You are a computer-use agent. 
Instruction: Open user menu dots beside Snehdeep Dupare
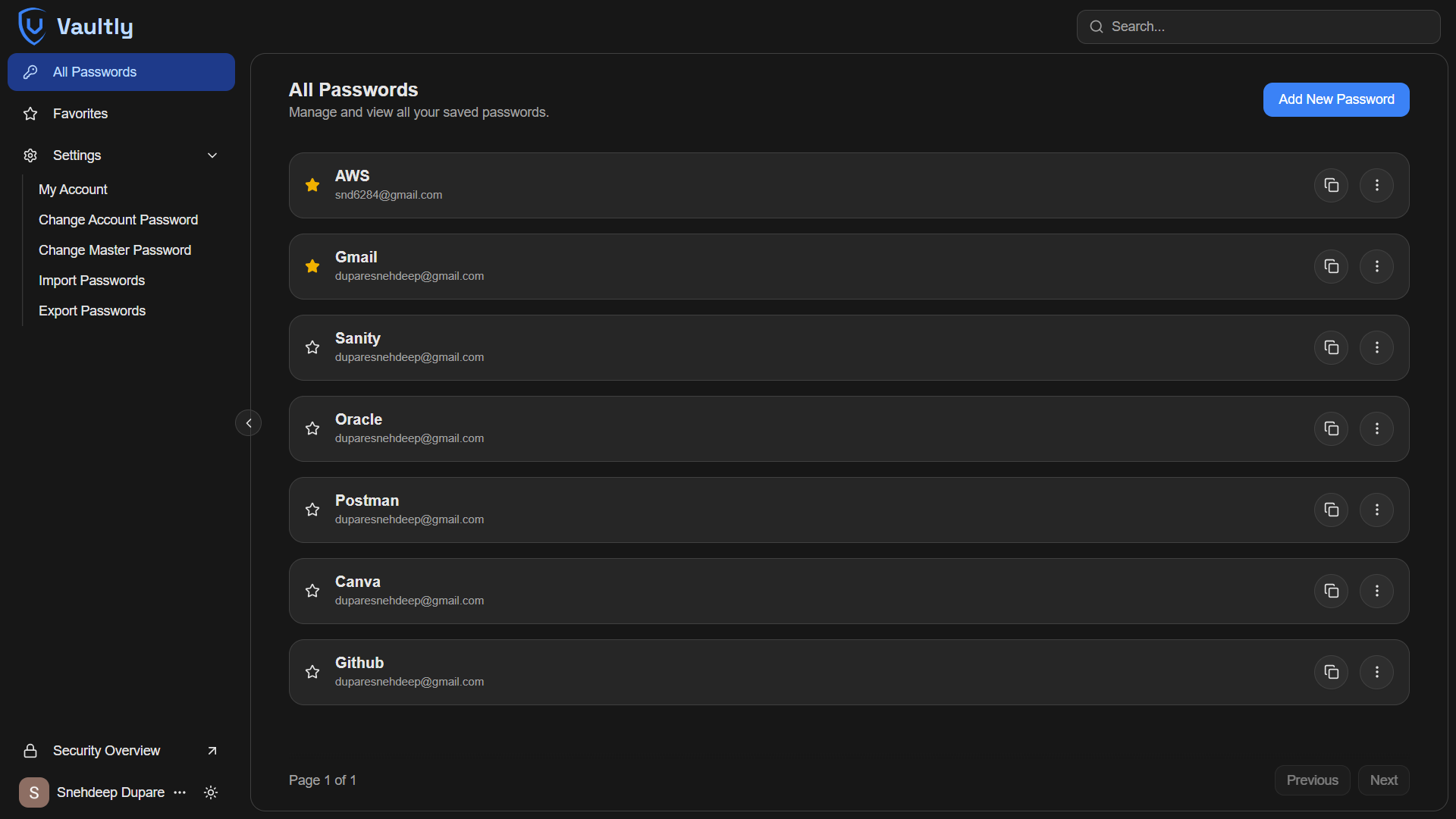pos(180,792)
